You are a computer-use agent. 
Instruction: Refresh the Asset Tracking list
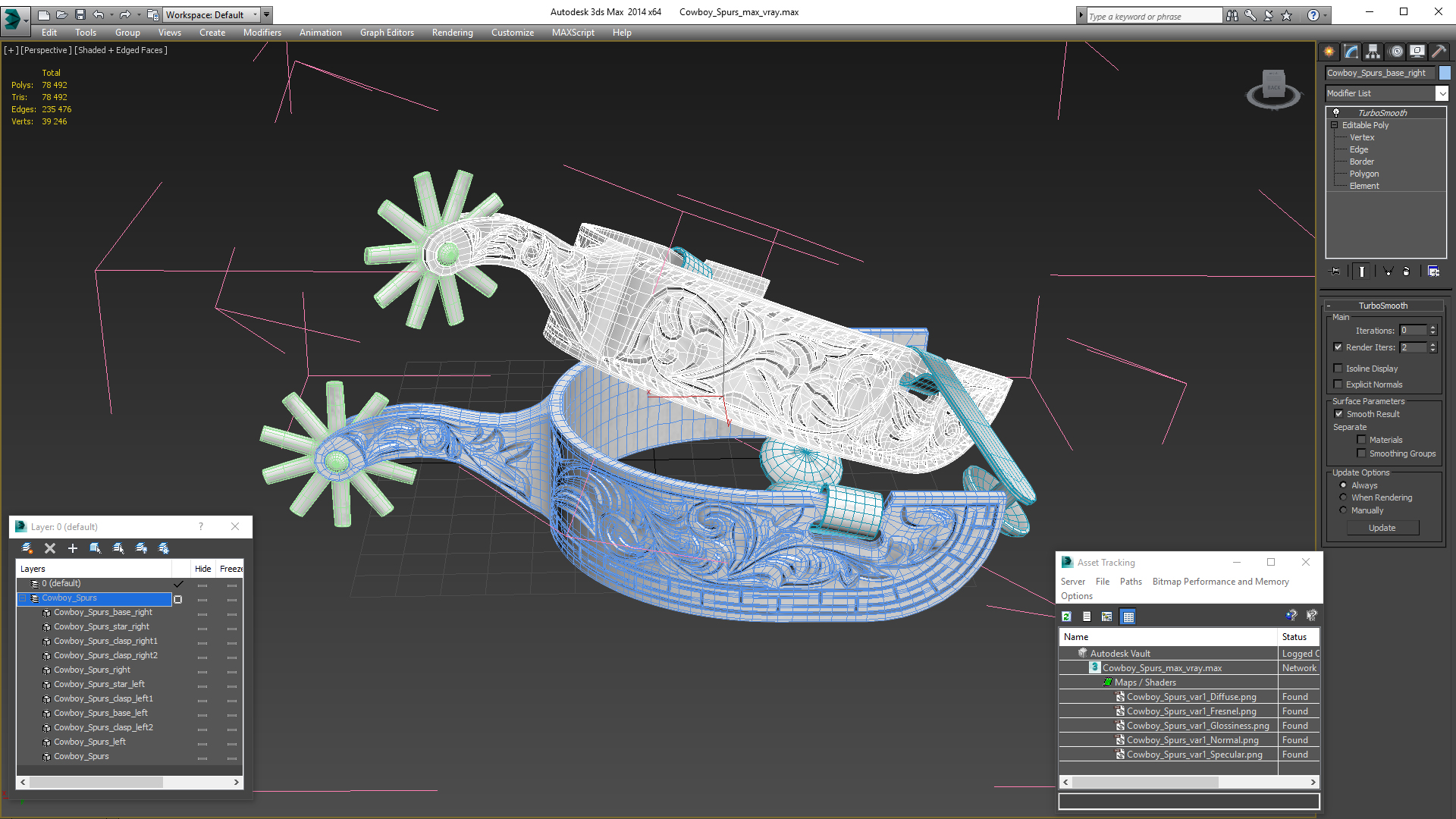1067,617
